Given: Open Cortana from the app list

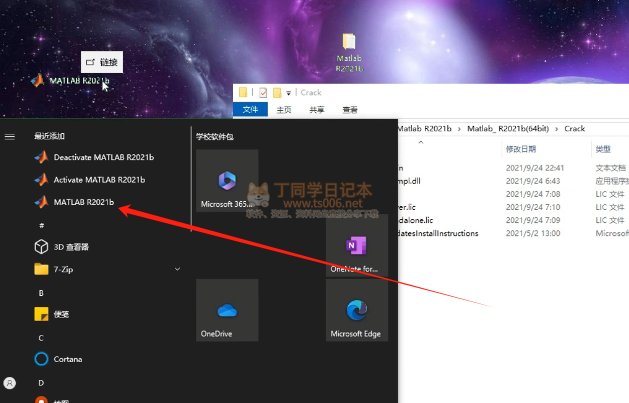Looking at the screenshot, I should 67,359.
